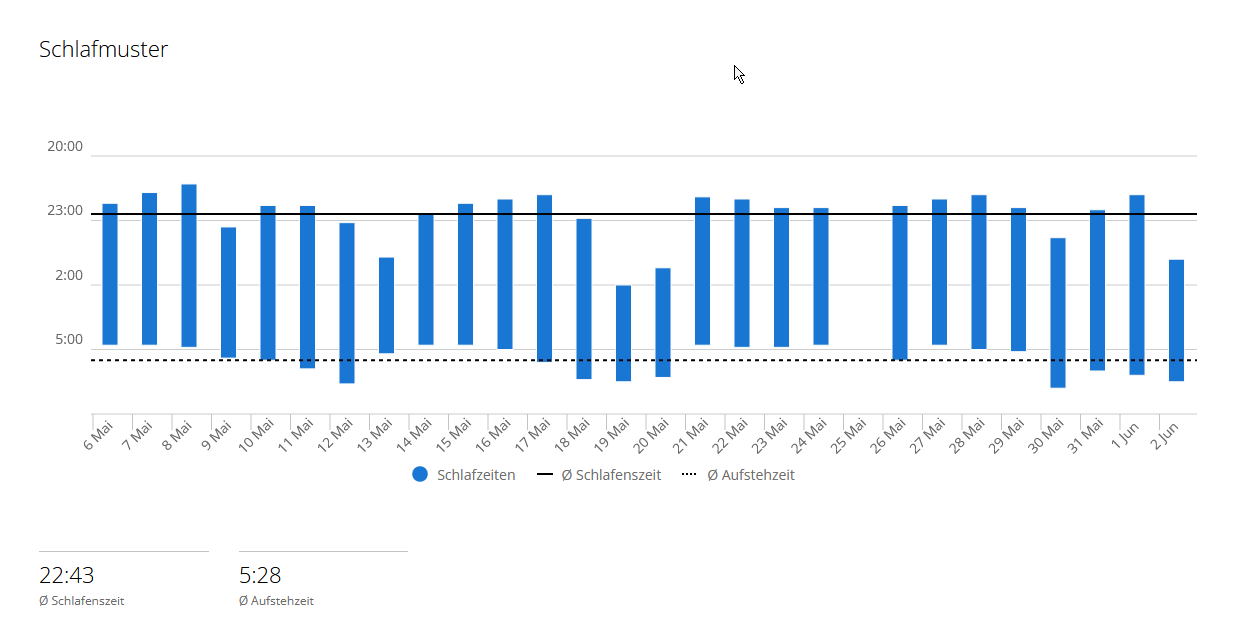Select the sleep bar for 23 Mai
Viewport: 1234px width, 631px height.
(x=781, y=278)
